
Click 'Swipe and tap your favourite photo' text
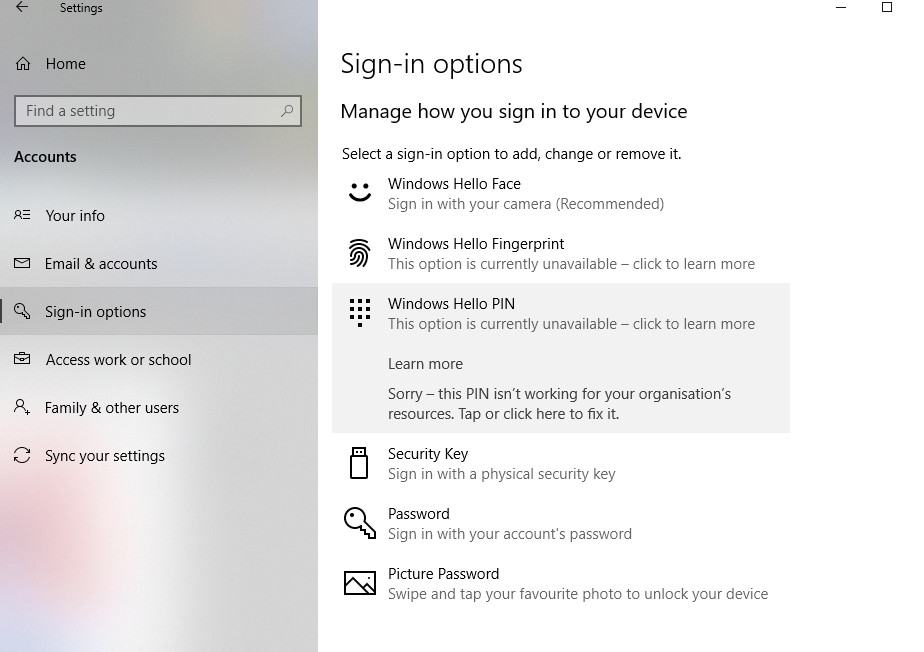(x=578, y=594)
